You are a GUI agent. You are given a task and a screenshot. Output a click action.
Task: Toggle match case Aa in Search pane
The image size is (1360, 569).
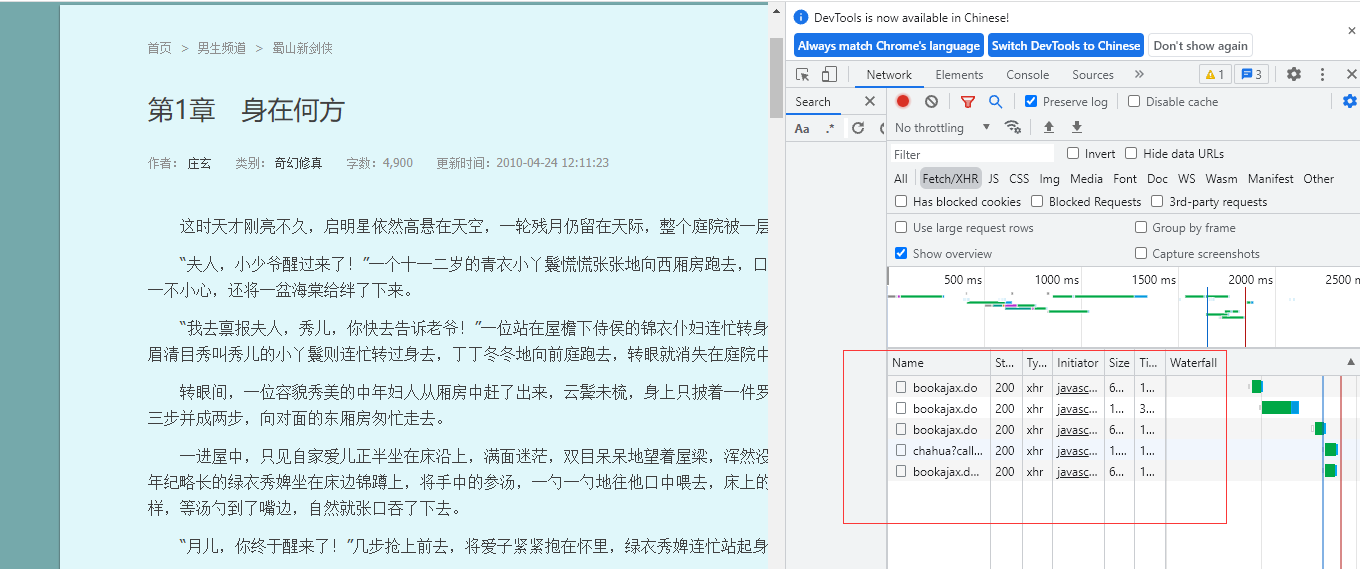(802, 128)
